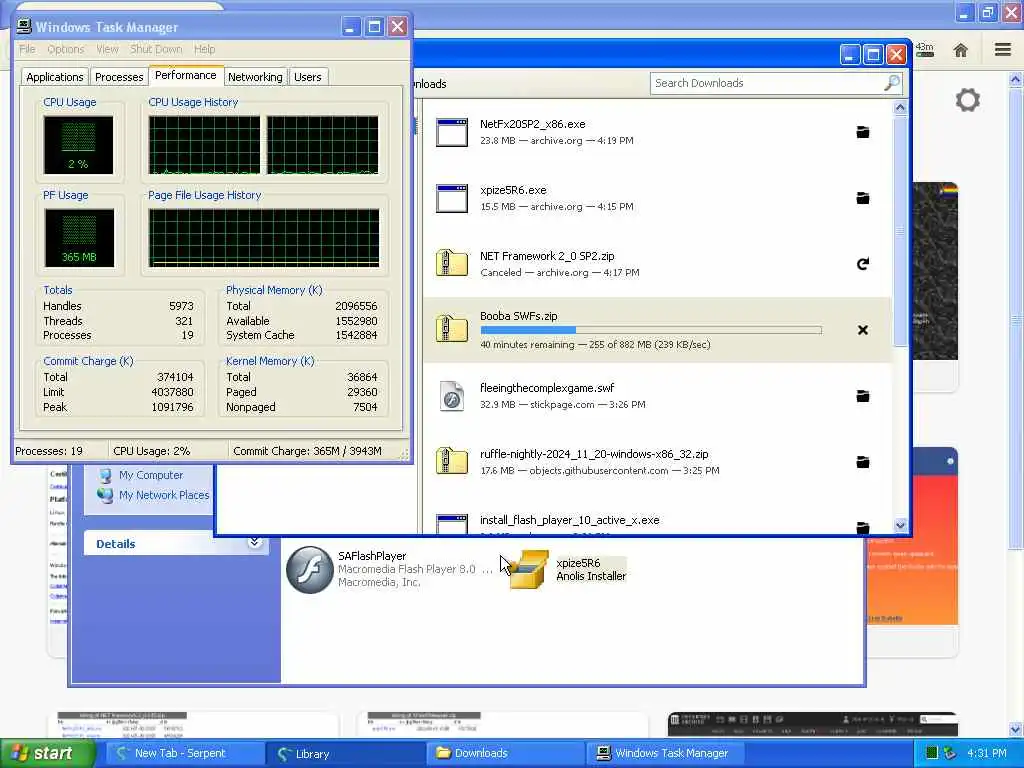Click the Booba SWFs.zip download progress bar
Image resolution: width=1024 pixels, height=768 pixels.
tap(650, 330)
